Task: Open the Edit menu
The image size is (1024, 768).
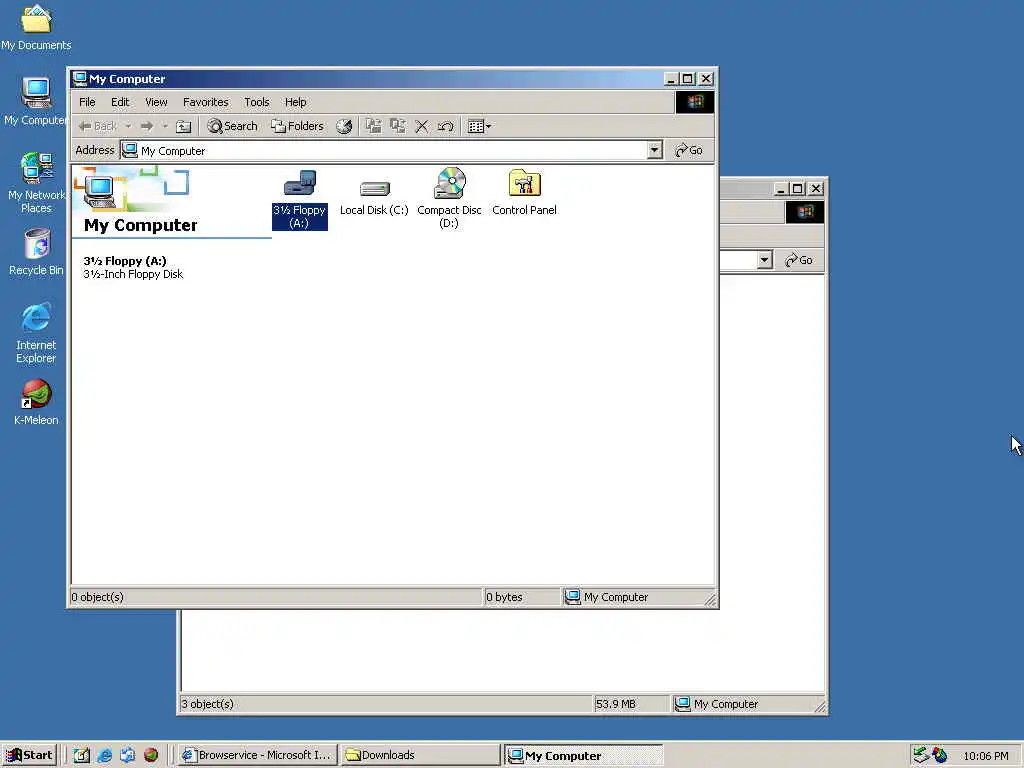Action: 120,102
